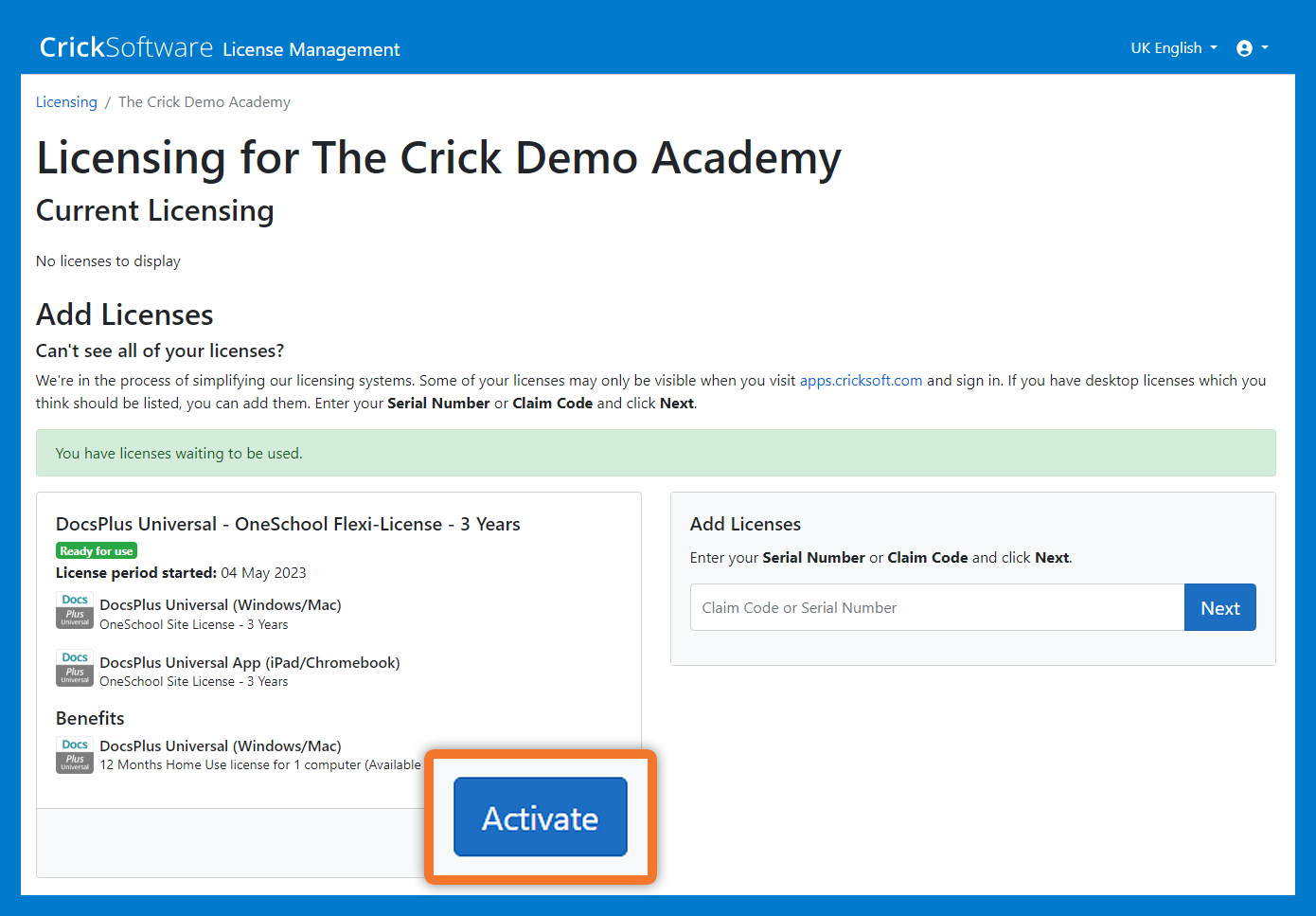Focus the Claim Code or Serial Number field
Image resolution: width=1316 pixels, height=916 pixels.
(x=936, y=608)
